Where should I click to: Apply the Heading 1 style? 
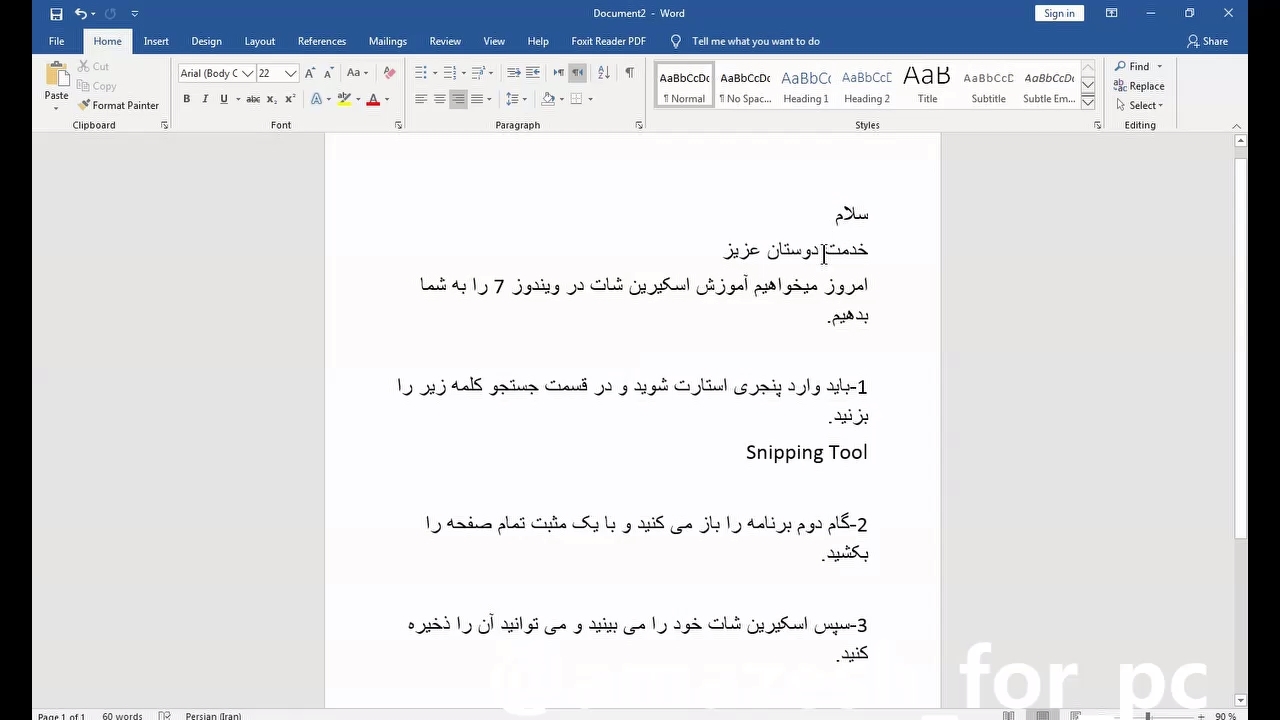pyautogui.click(x=805, y=86)
